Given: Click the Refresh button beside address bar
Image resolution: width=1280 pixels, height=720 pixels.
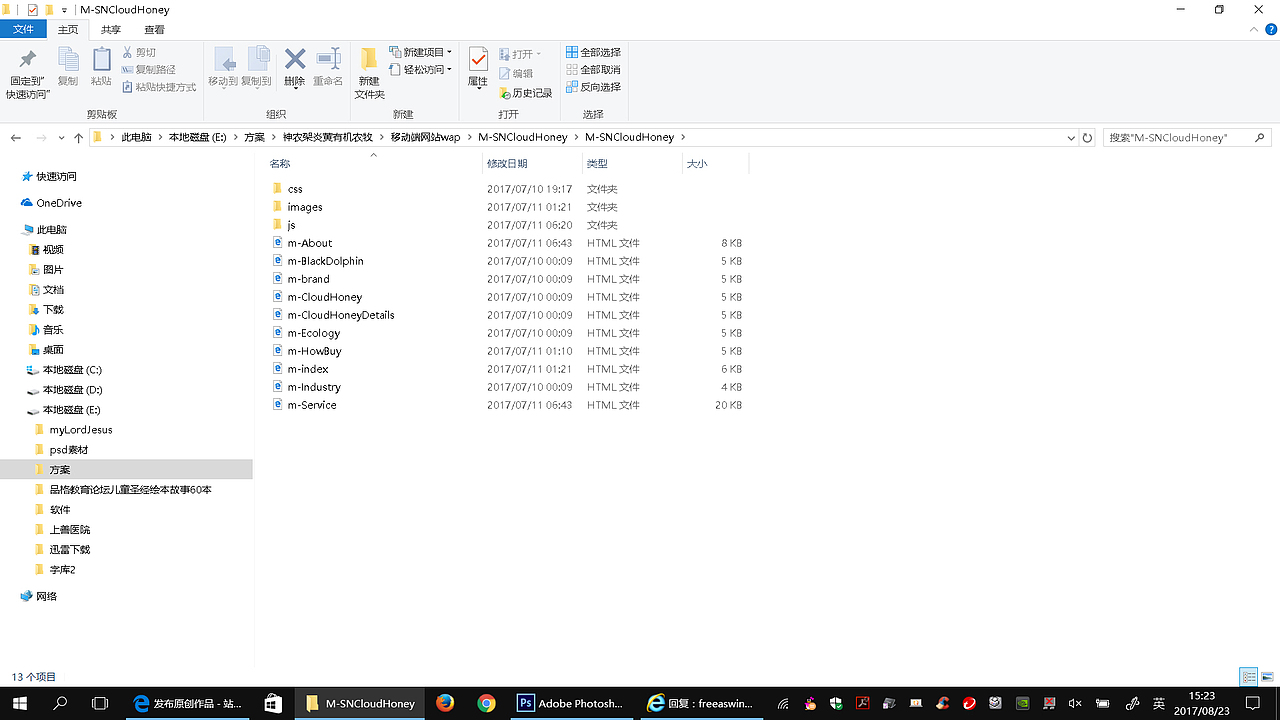Looking at the screenshot, I should tap(1088, 137).
